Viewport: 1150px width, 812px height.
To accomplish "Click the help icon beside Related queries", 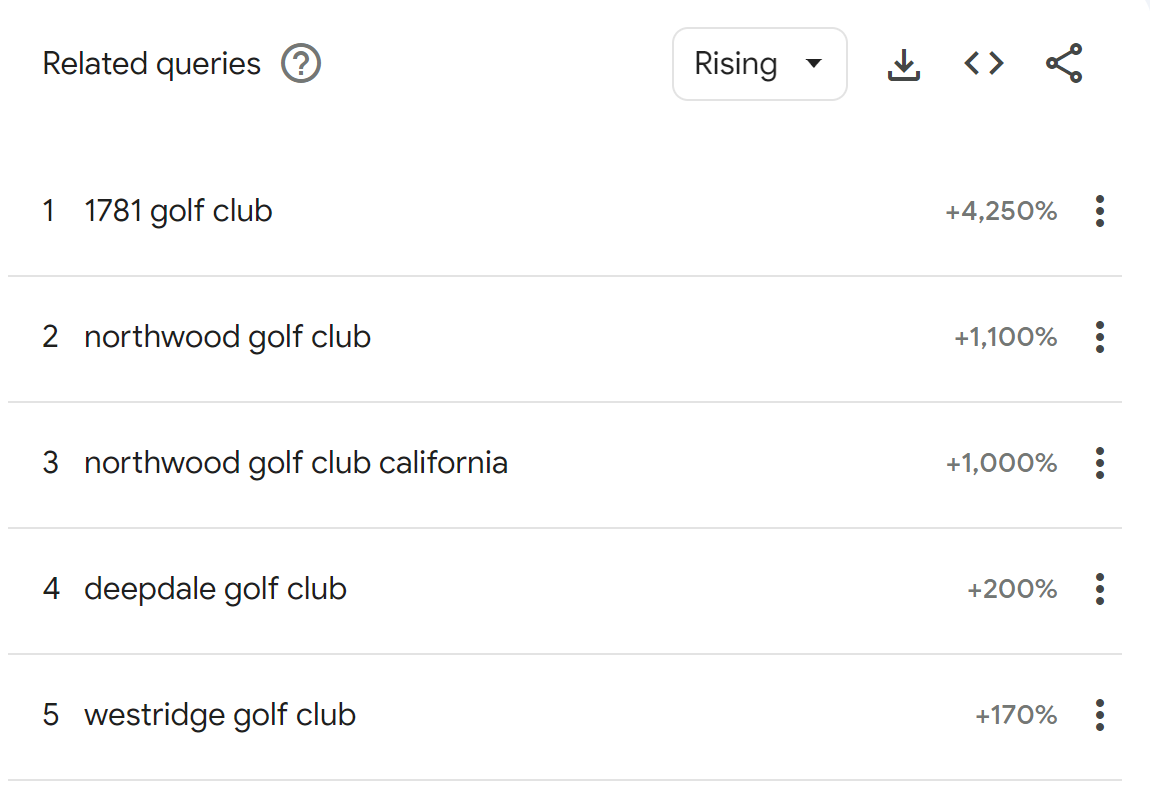I will (301, 65).
